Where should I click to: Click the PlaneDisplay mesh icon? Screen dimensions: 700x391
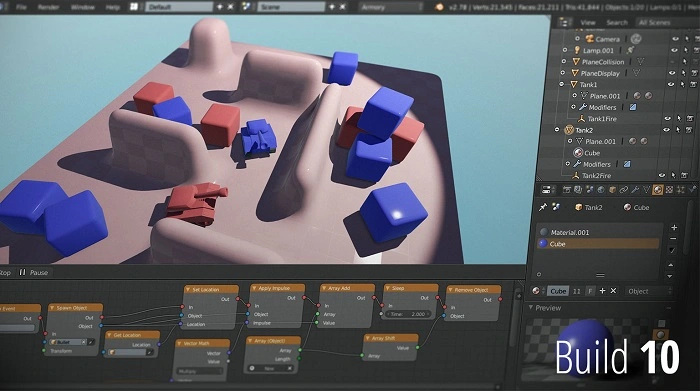tap(575, 73)
